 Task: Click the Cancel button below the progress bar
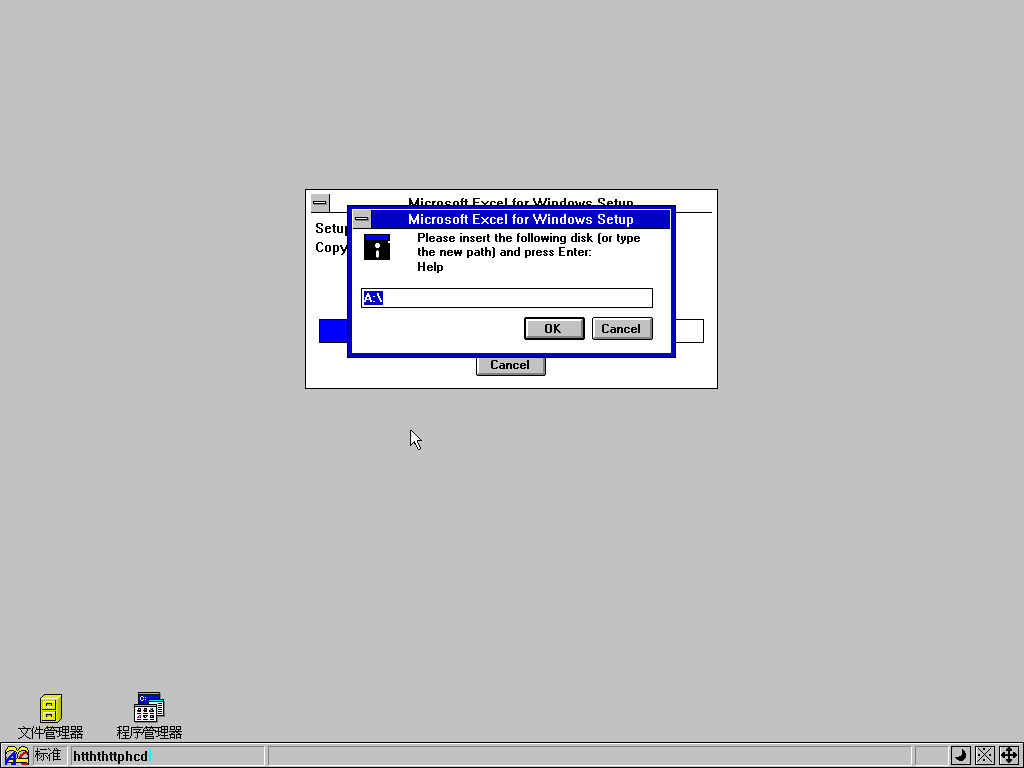[510, 365]
